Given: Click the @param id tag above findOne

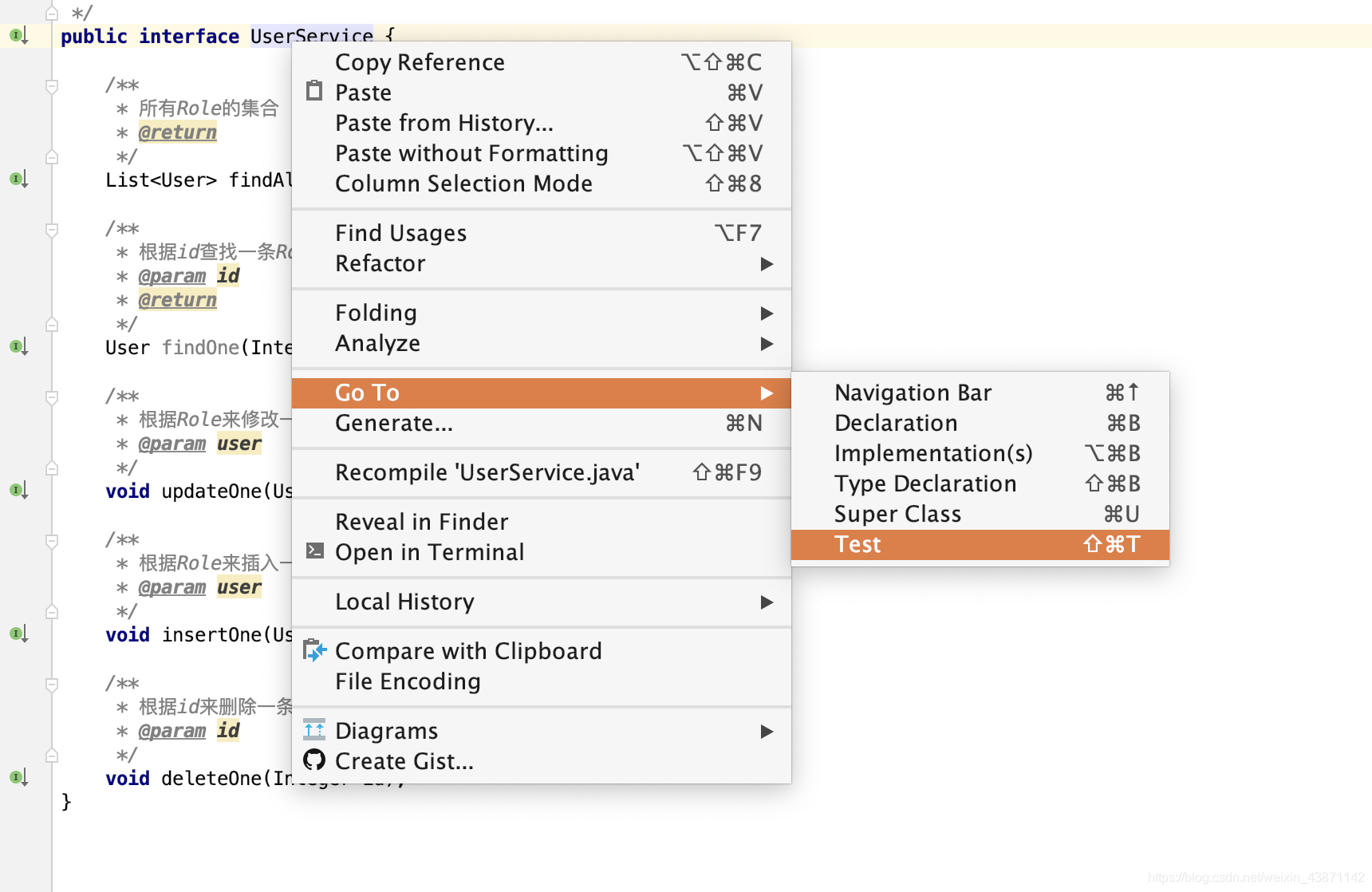Looking at the screenshot, I should pyautogui.click(x=189, y=276).
